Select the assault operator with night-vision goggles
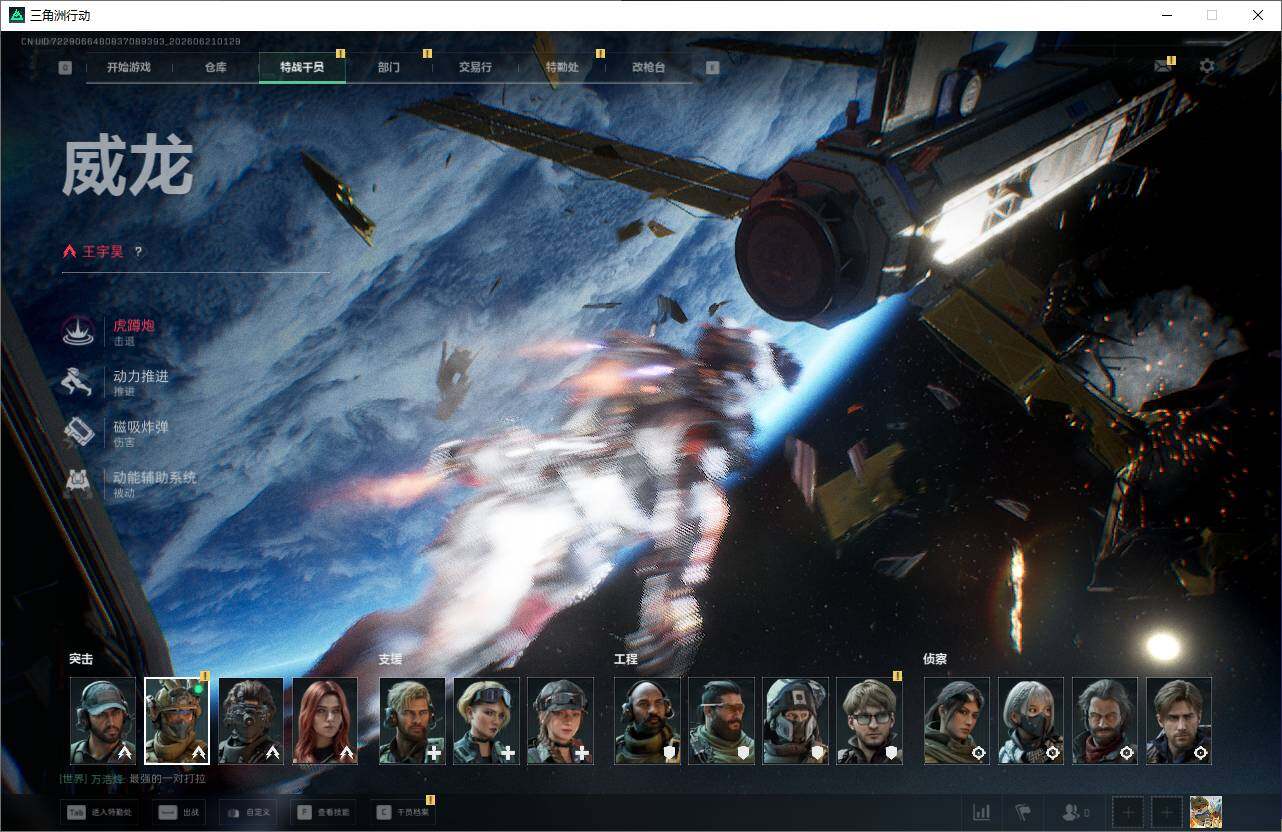The image size is (1282, 832). point(251,721)
